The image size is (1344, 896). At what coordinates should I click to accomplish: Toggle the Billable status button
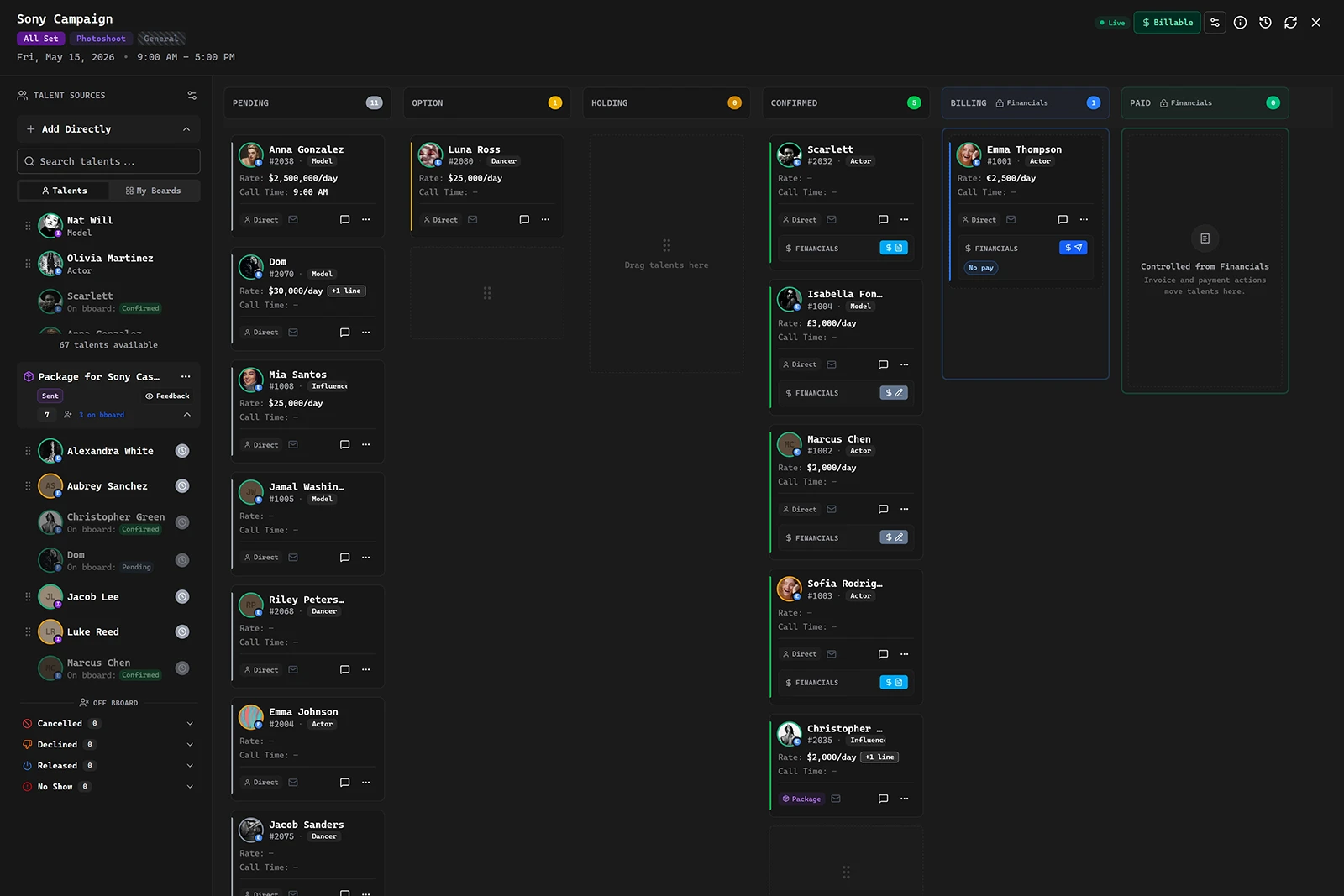click(1167, 23)
